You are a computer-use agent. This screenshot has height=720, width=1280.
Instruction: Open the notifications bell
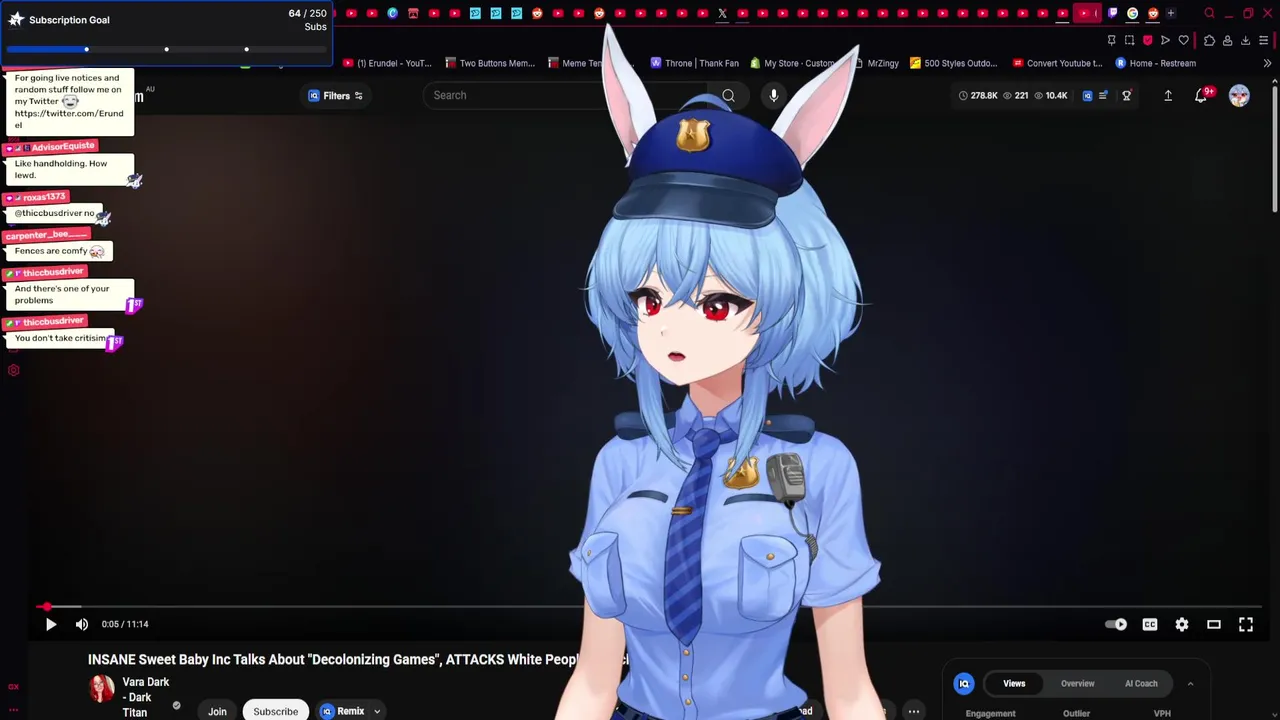point(1201,95)
